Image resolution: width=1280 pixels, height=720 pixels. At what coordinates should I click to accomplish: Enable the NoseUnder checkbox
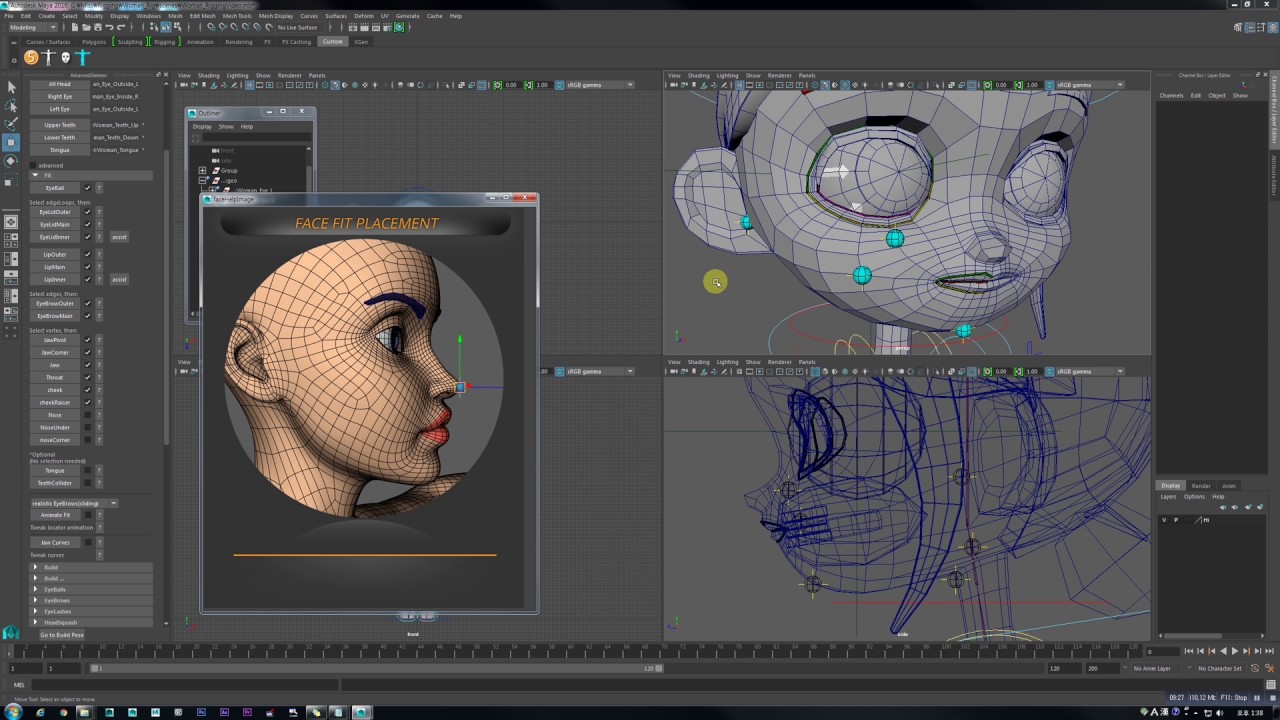87,427
